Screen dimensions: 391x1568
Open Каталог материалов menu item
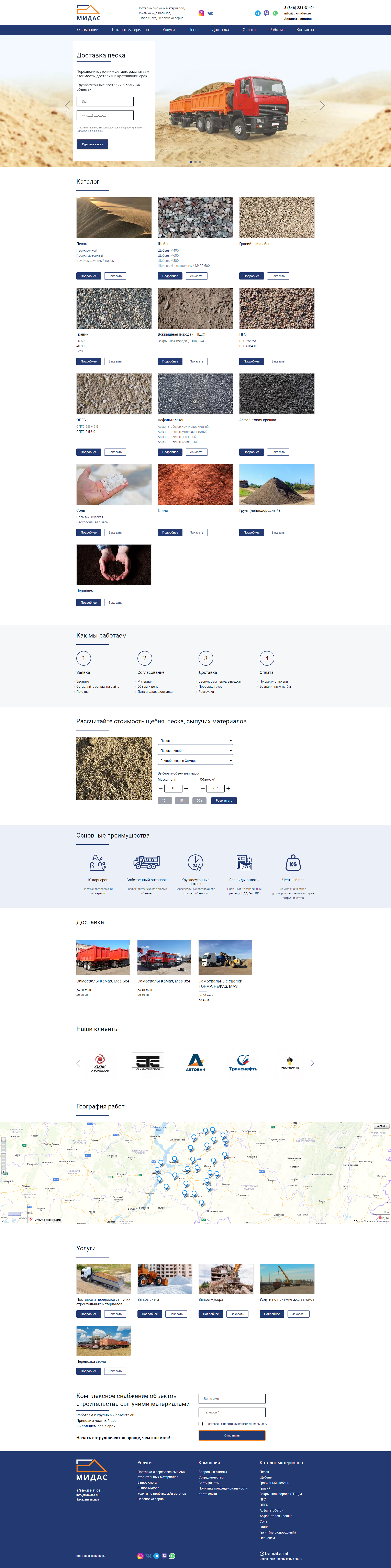[130, 30]
